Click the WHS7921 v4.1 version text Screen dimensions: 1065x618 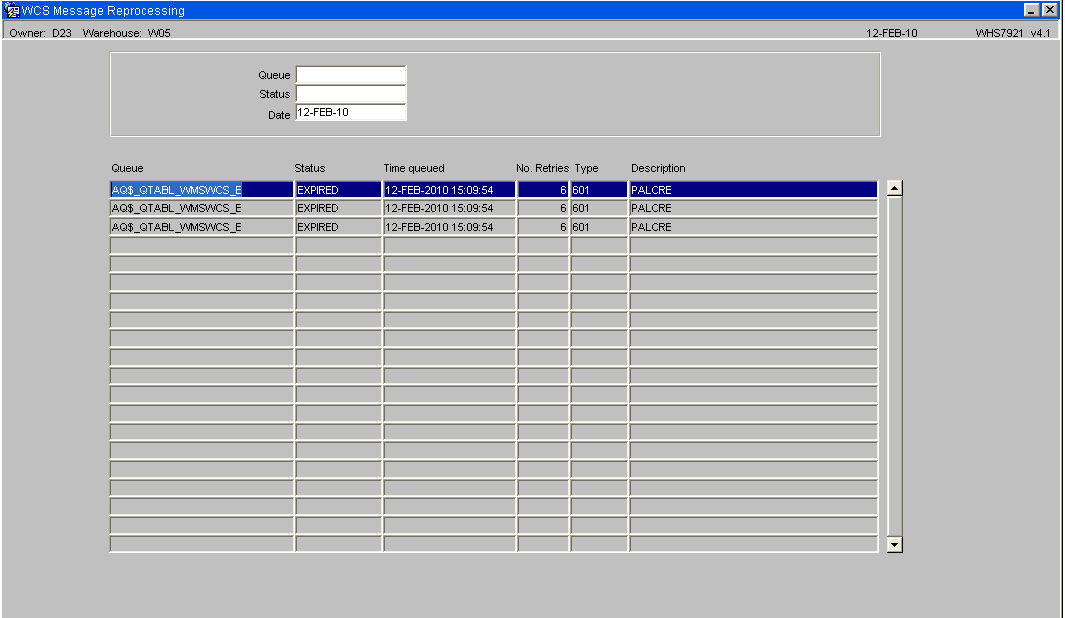(1013, 33)
